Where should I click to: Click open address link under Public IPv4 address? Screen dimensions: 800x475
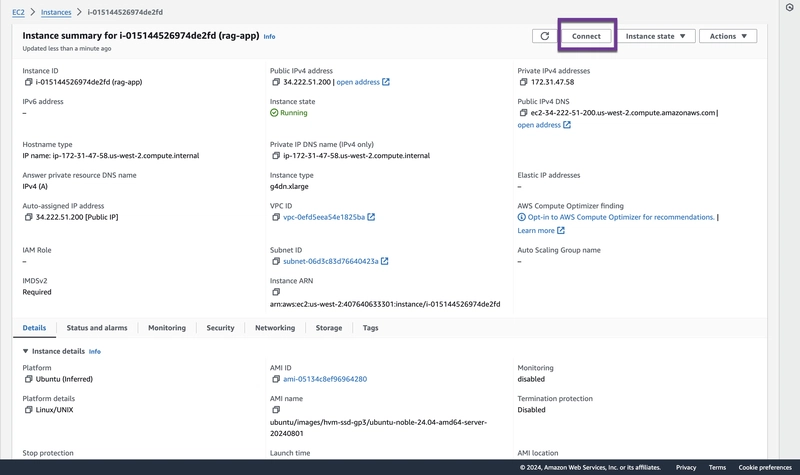pos(358,82)
